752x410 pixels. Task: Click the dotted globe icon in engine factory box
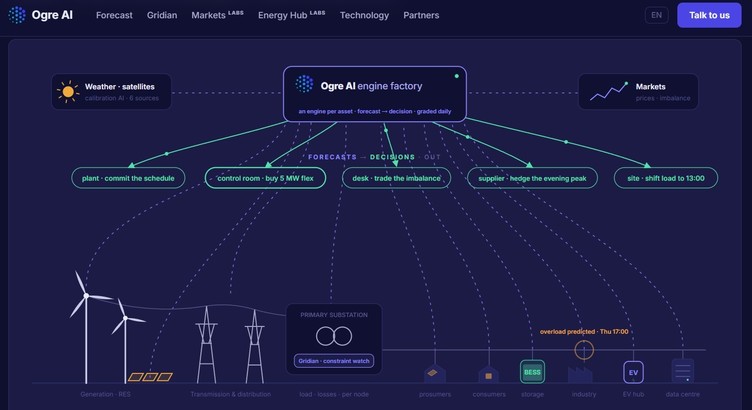point(304,84)
